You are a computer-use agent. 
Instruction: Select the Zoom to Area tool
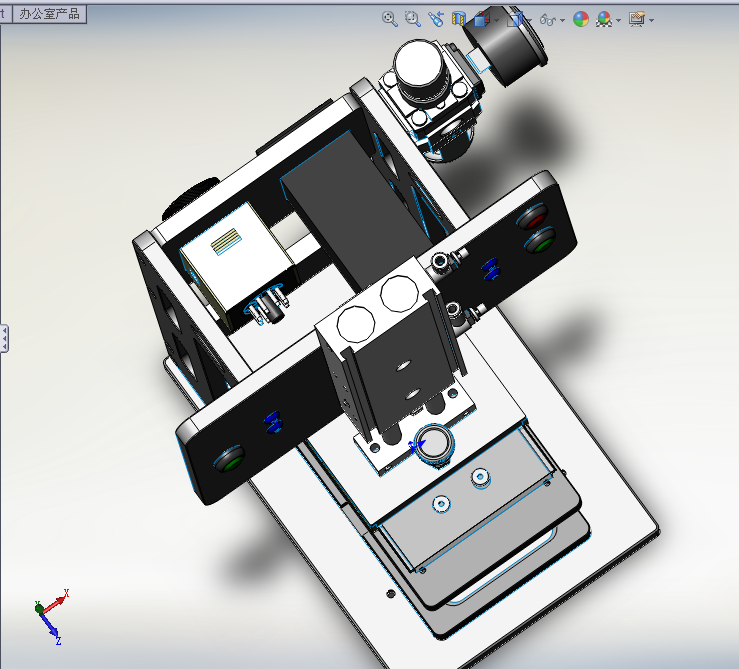pyautogui.click(x=413, y=19)
